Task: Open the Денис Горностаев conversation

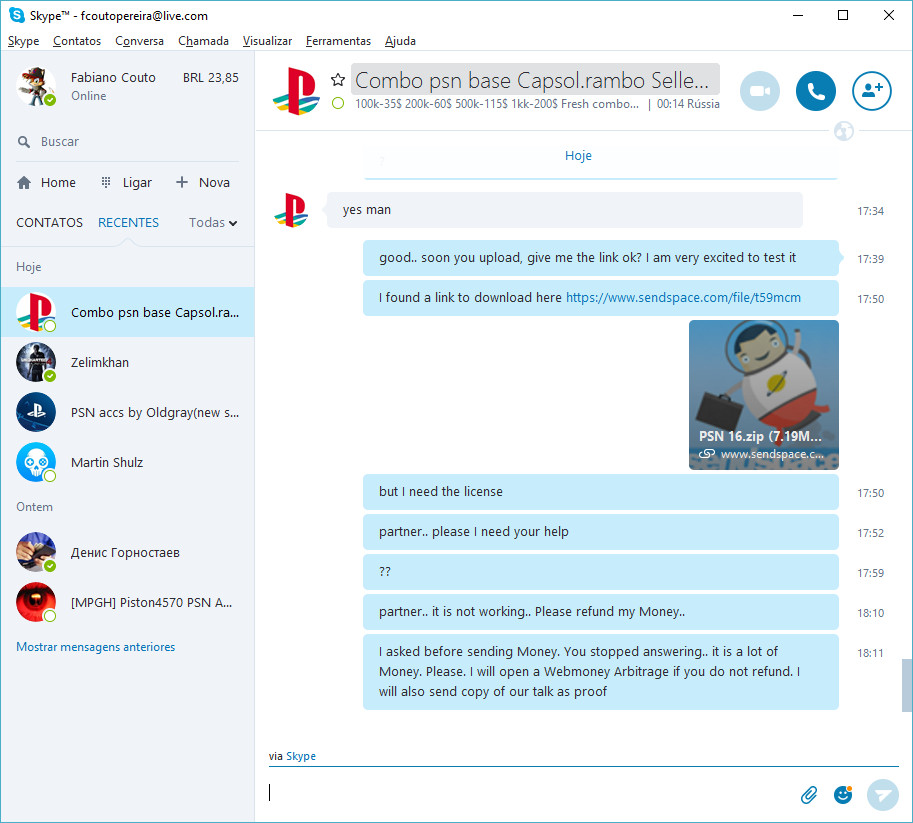Action: pos(128,552)
